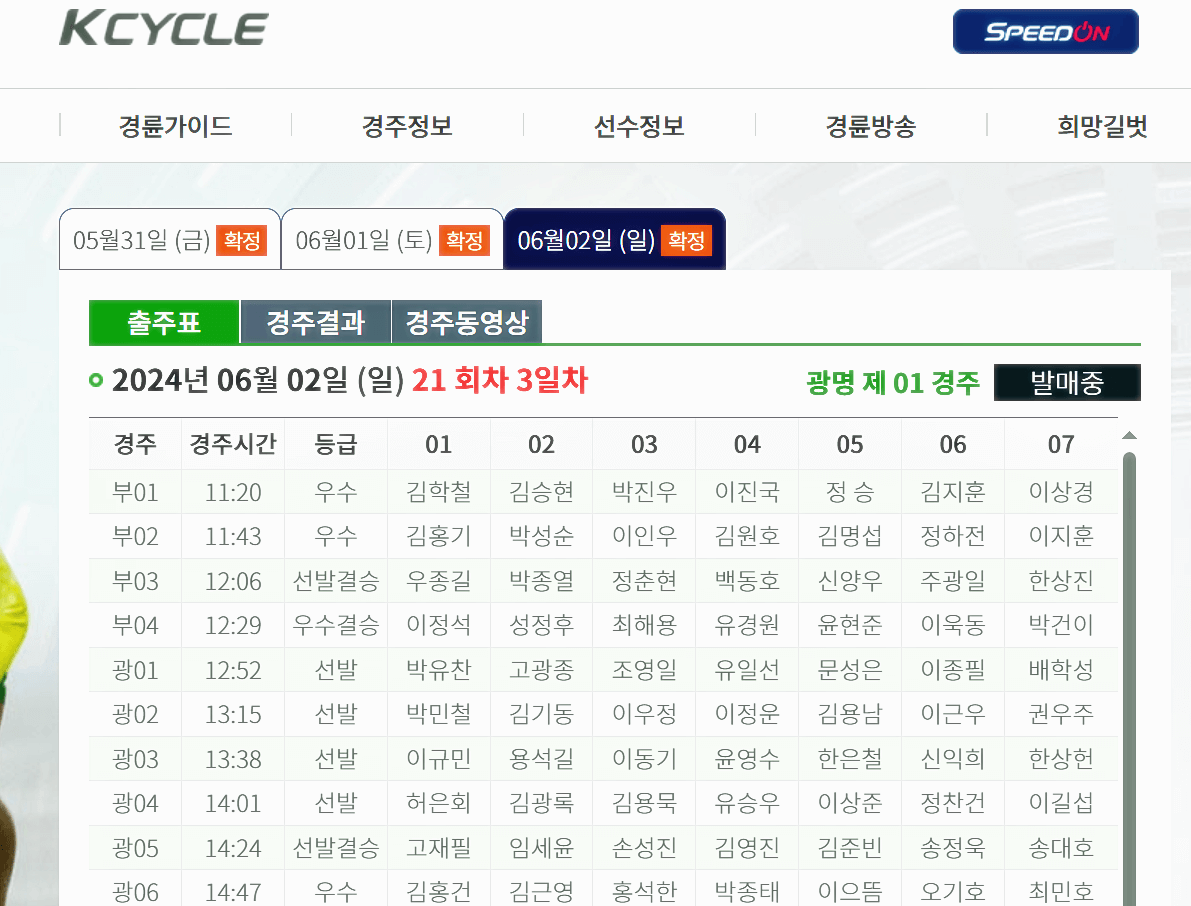Select the 05월31일 (금) date tab
Viewport: 1191px width, 906px height.
coord(170,239)
